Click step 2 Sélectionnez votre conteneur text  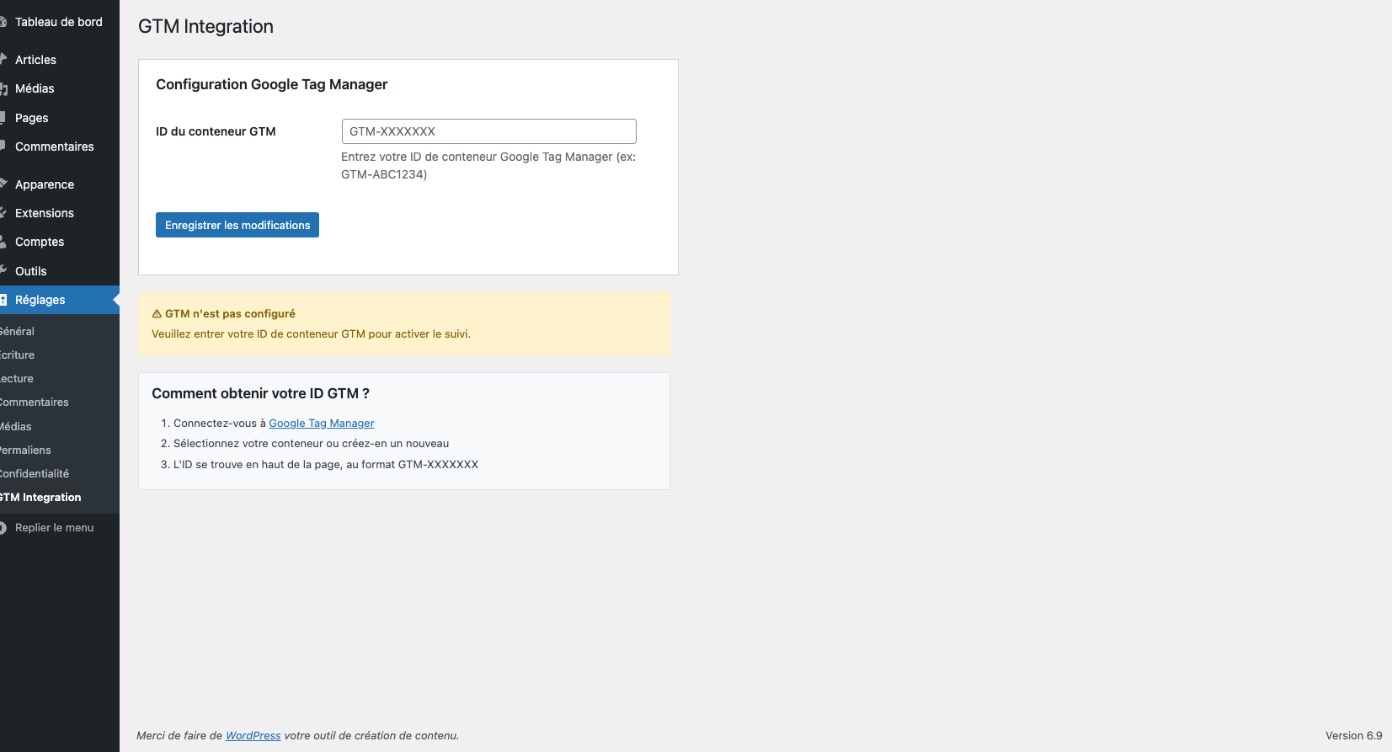(311, 443)
